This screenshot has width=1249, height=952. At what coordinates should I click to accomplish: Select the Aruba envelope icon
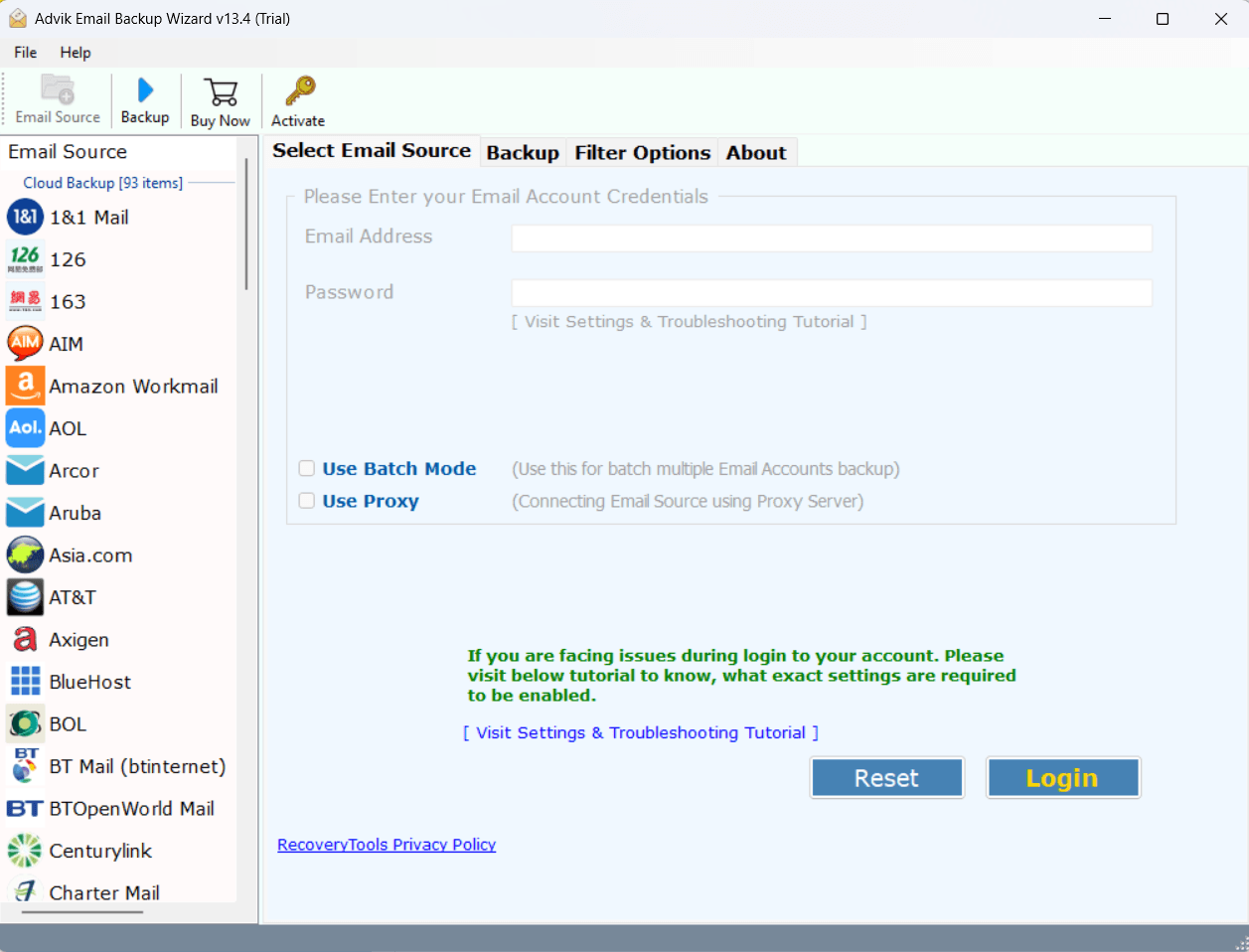coord(25,513)
